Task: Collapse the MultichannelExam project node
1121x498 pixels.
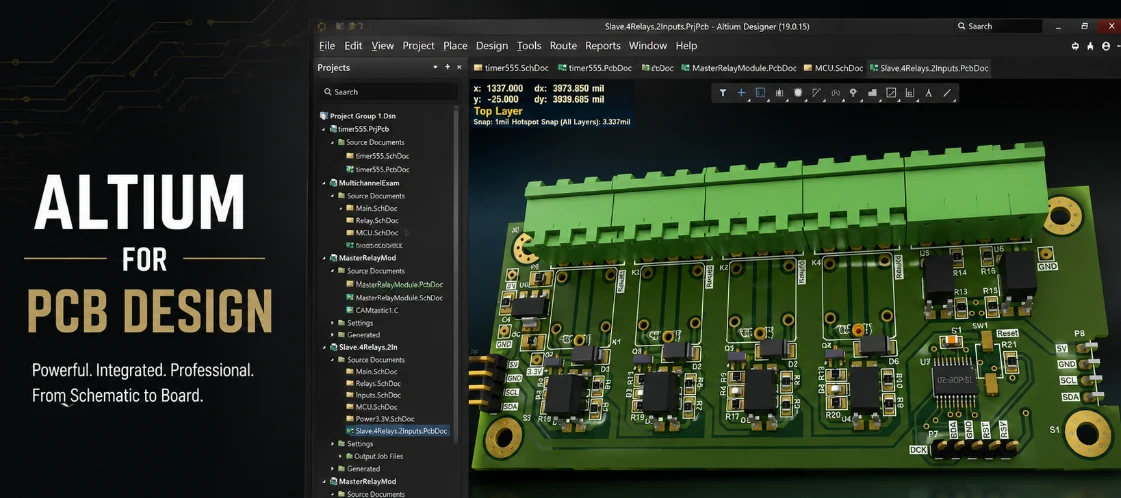Action: [324, 184]
